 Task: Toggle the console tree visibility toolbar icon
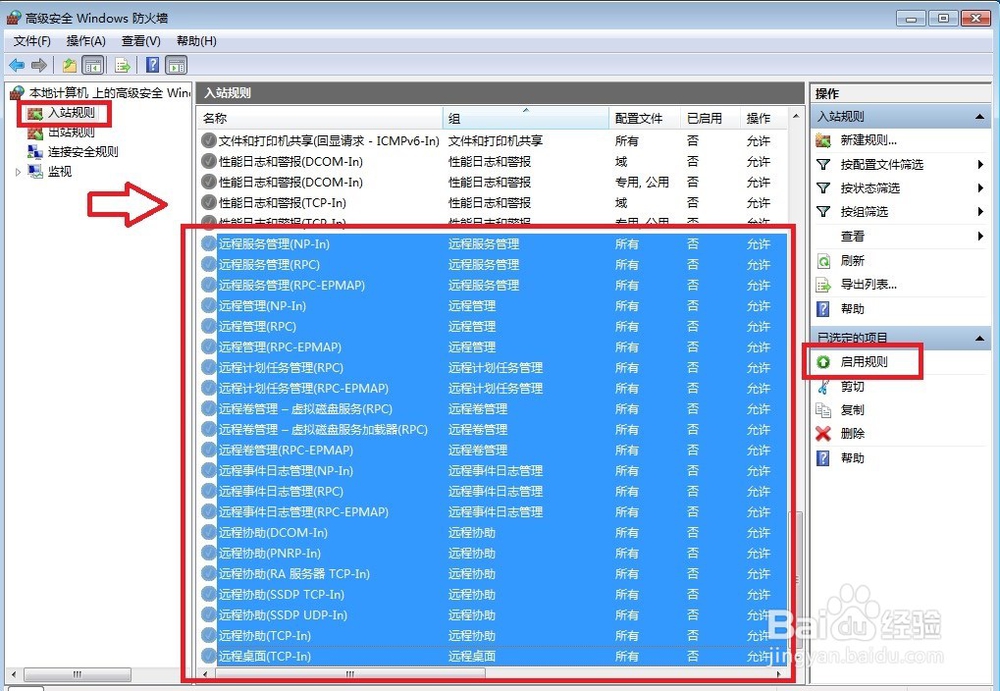92,65
